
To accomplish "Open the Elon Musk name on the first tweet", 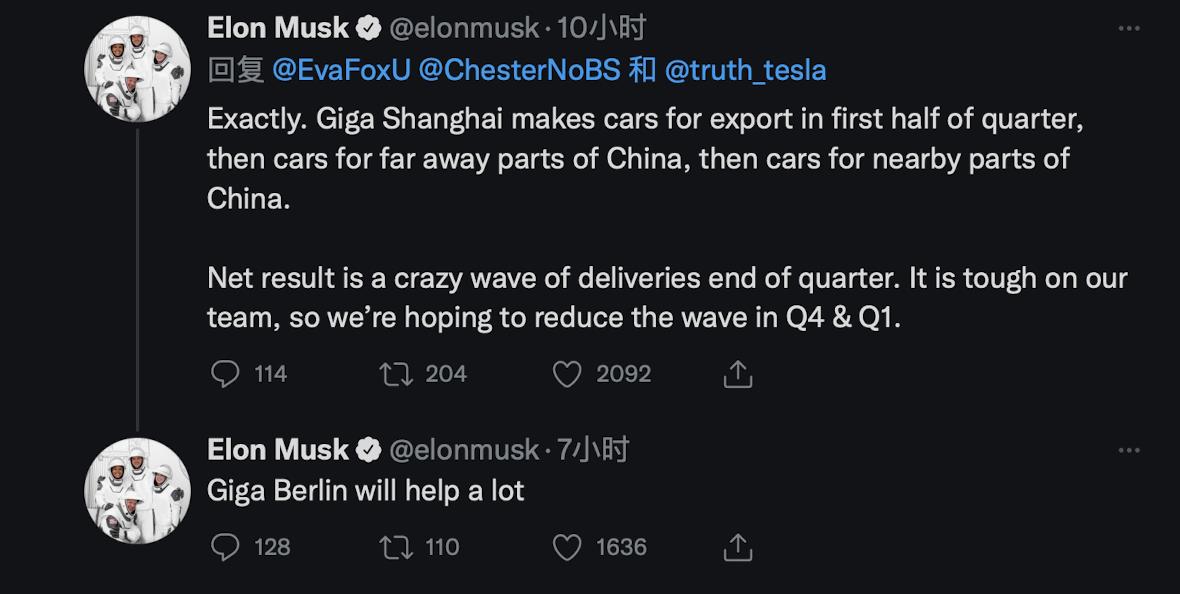I will [x=277, y=28].
